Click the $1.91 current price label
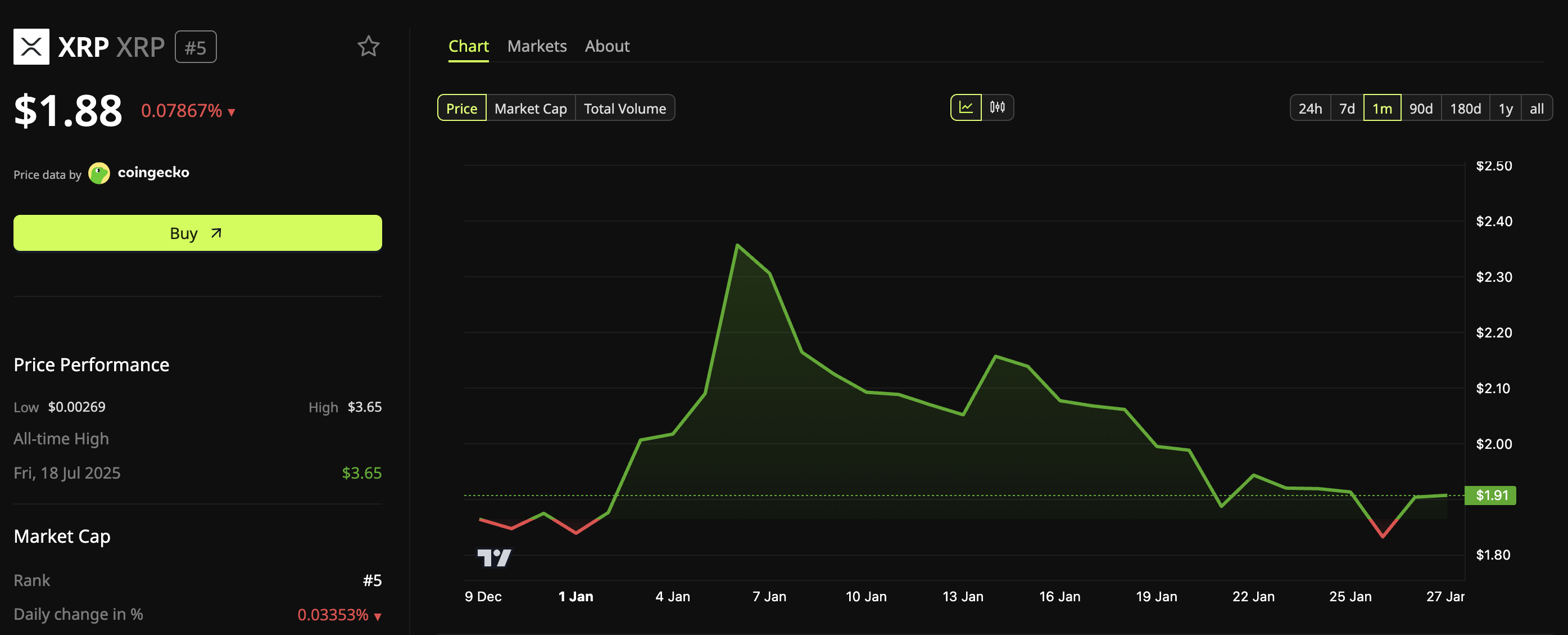 click(1490, 495)
